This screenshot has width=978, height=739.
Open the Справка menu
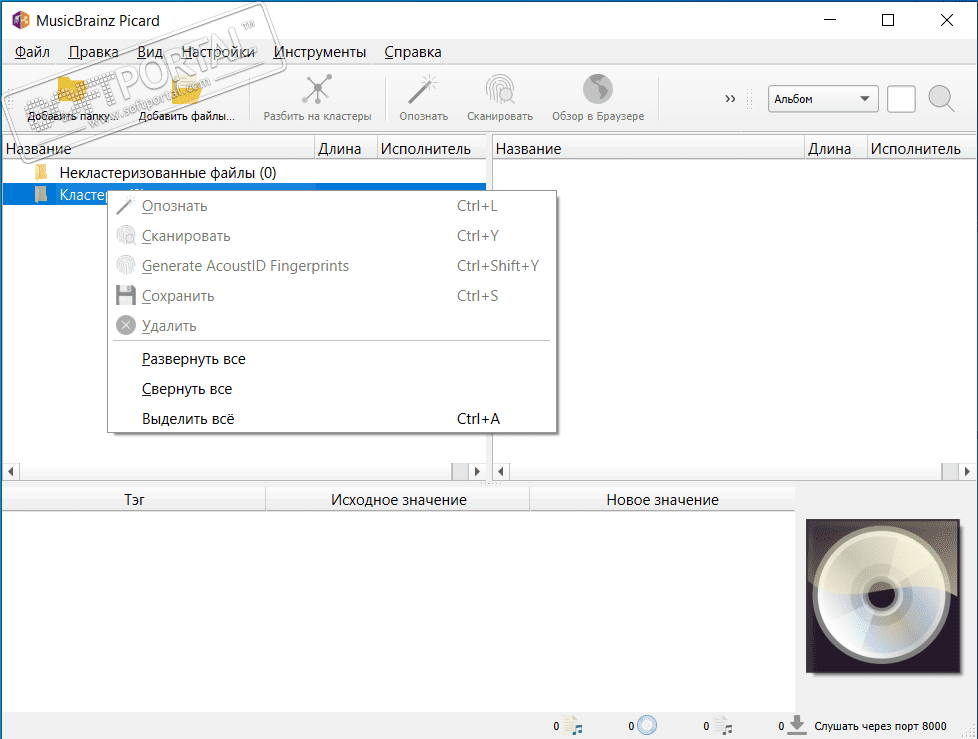point(413,52)
